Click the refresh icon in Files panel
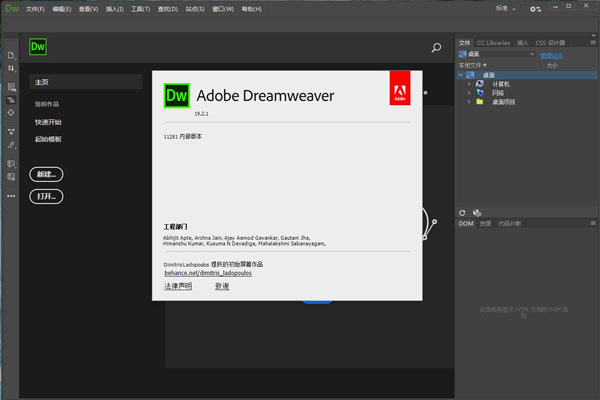 click(462, 213)
